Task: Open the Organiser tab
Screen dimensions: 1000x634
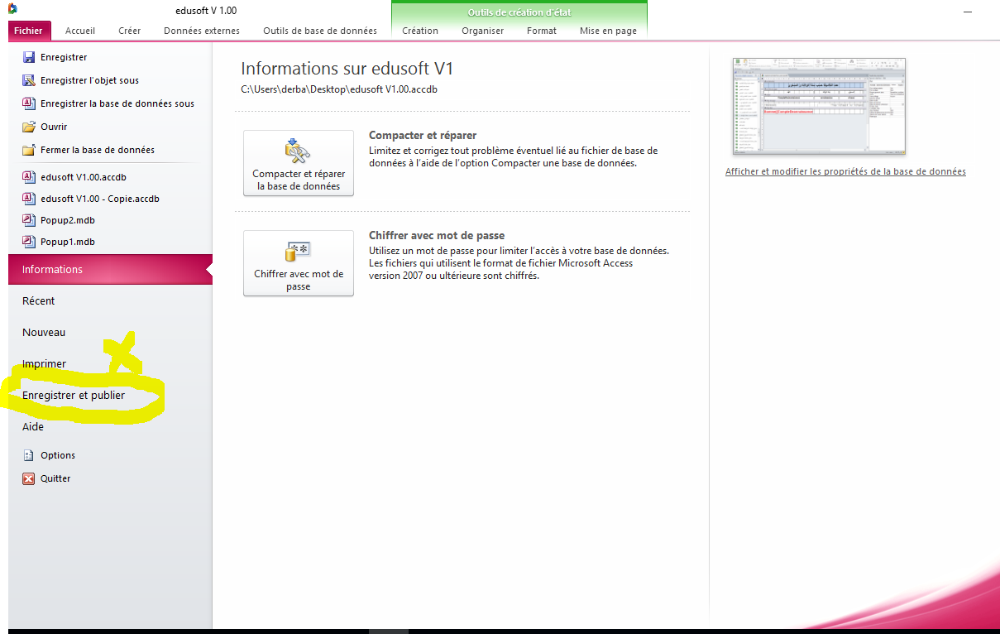Action: pyautogui.click(x=482, y=31)
